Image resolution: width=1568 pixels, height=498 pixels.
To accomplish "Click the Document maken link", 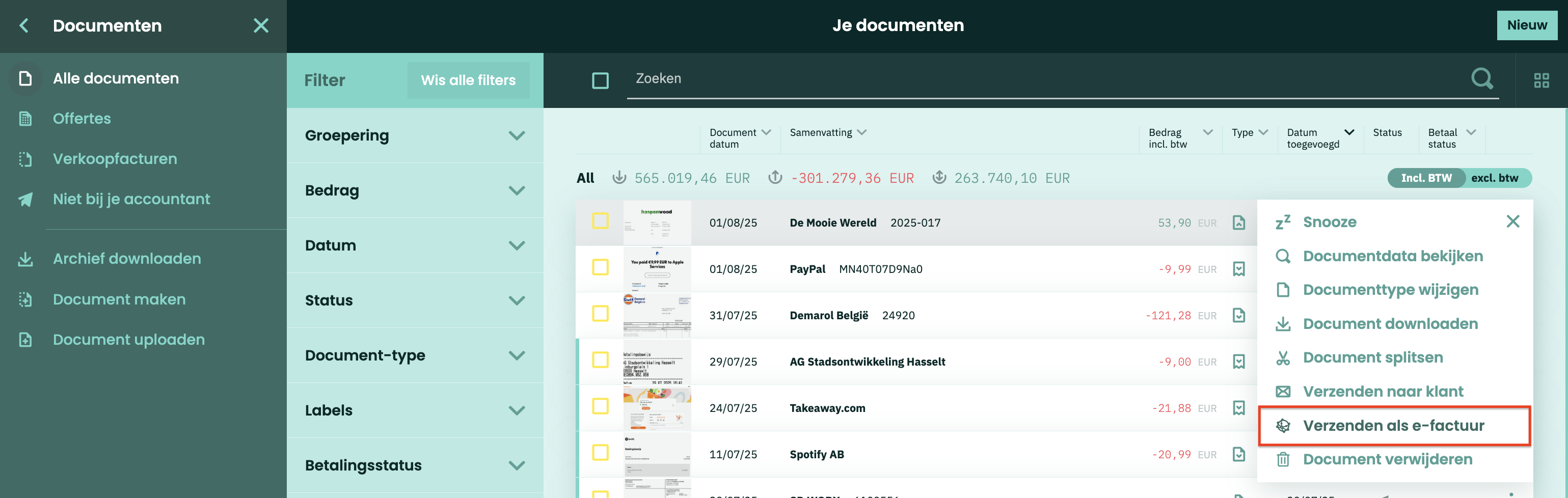I will [119, 299].
